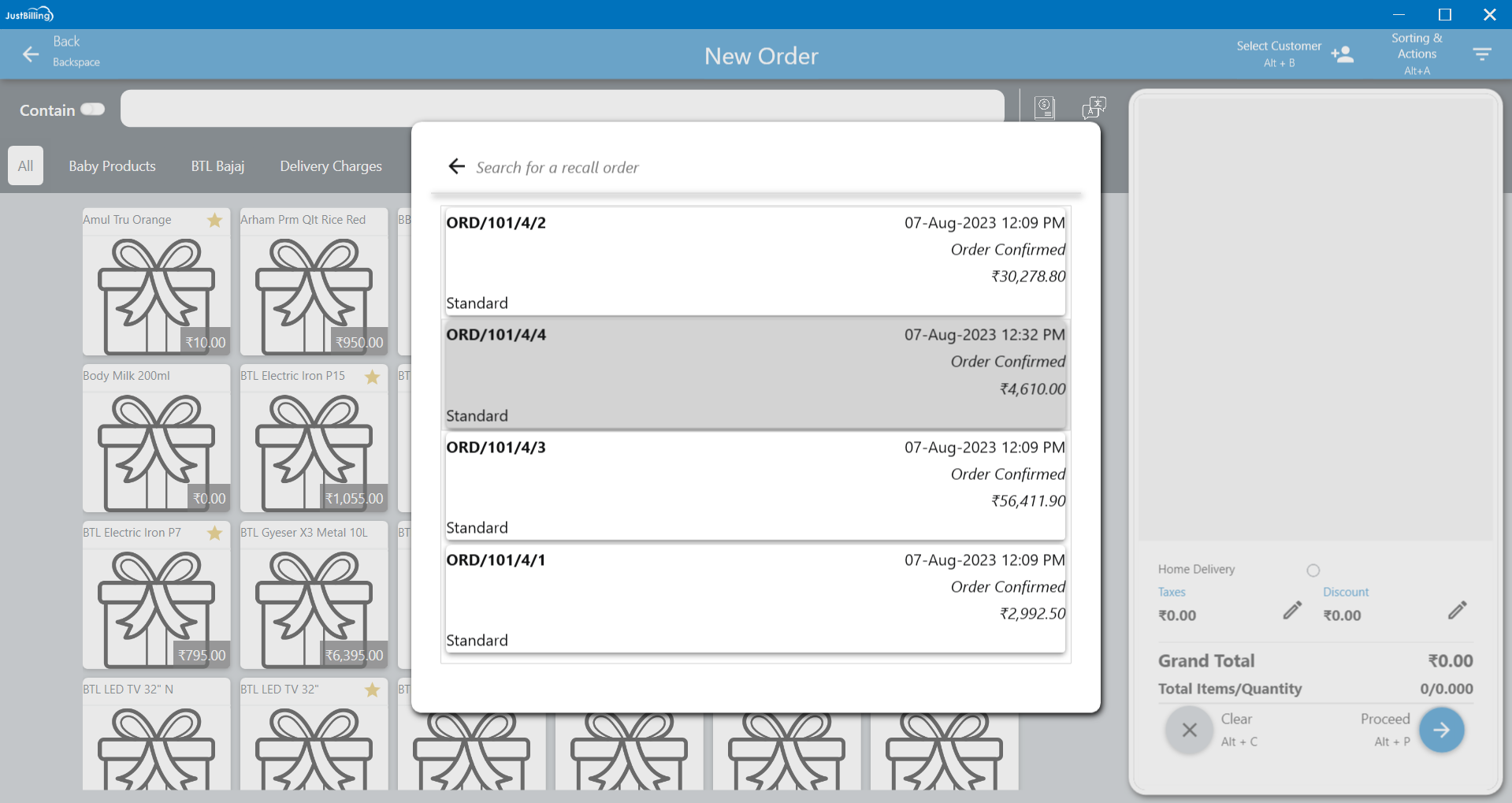The width and height of the screenshot is (1512, 803).
Task: Click the back arrow in recall dialog
Action: click(456, 166)
